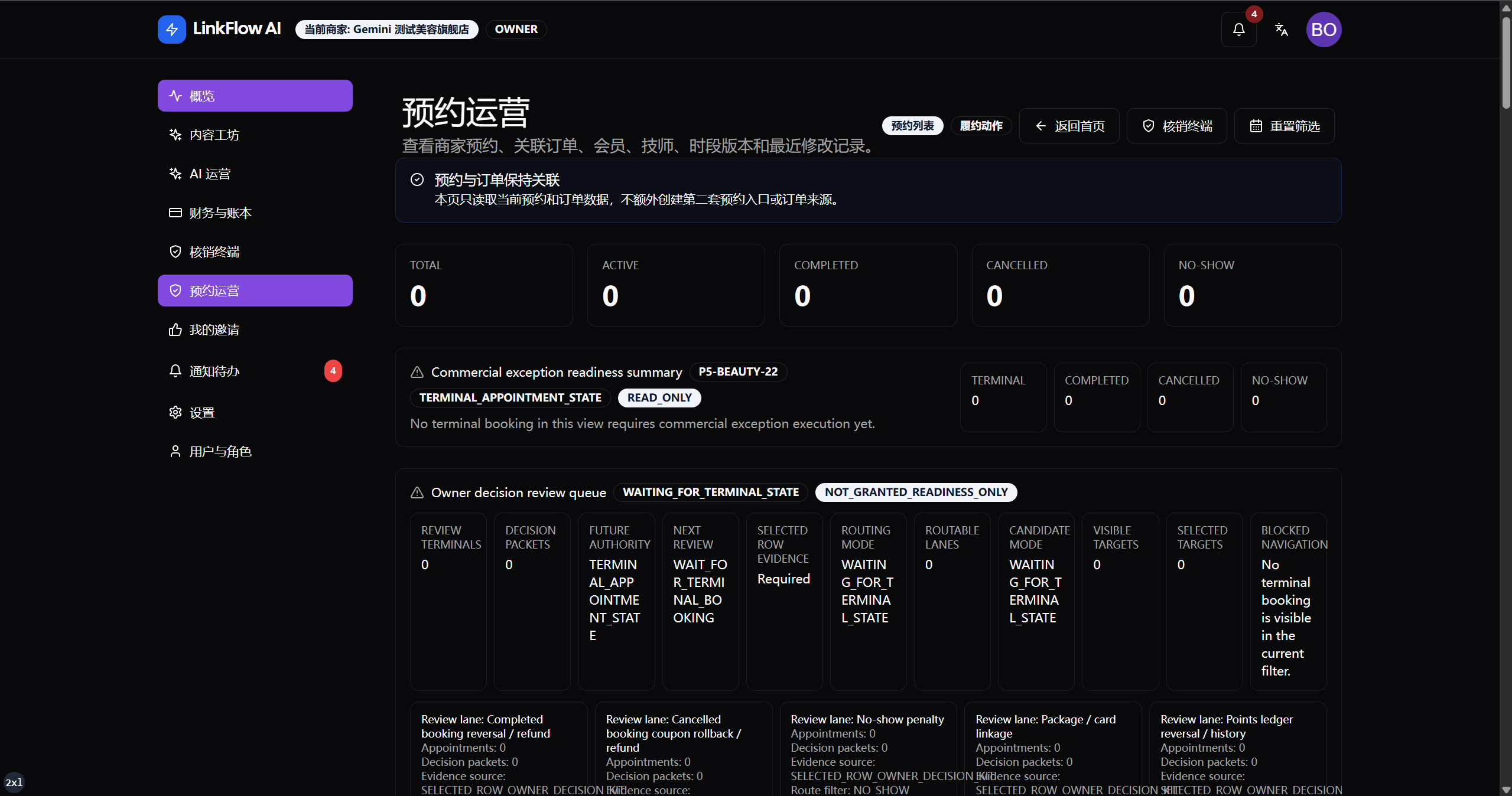
Task: Open 财务与账本 in the sidebar
Action: pos(255,213)
